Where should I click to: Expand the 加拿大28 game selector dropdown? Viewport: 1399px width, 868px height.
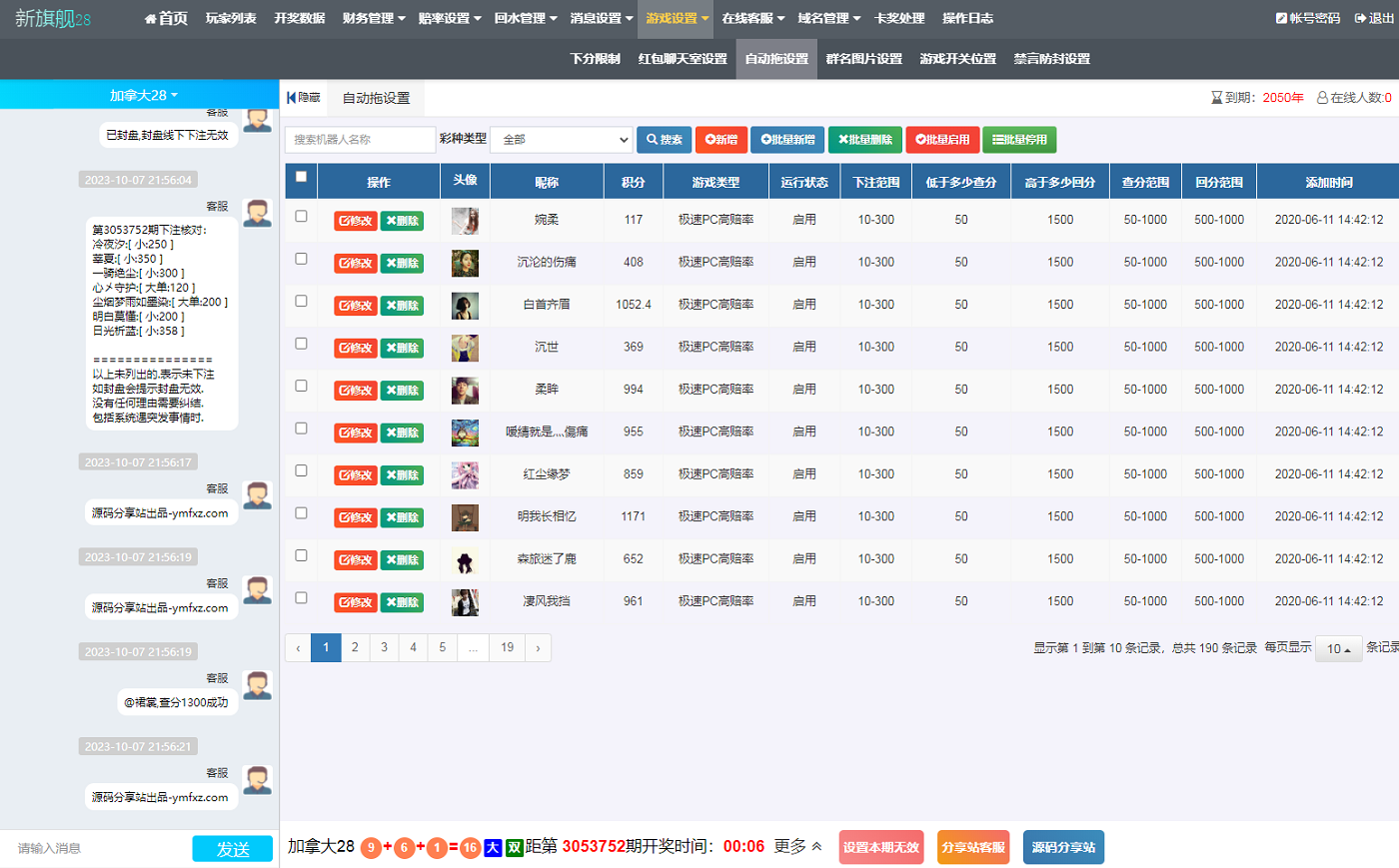(143, 95)
